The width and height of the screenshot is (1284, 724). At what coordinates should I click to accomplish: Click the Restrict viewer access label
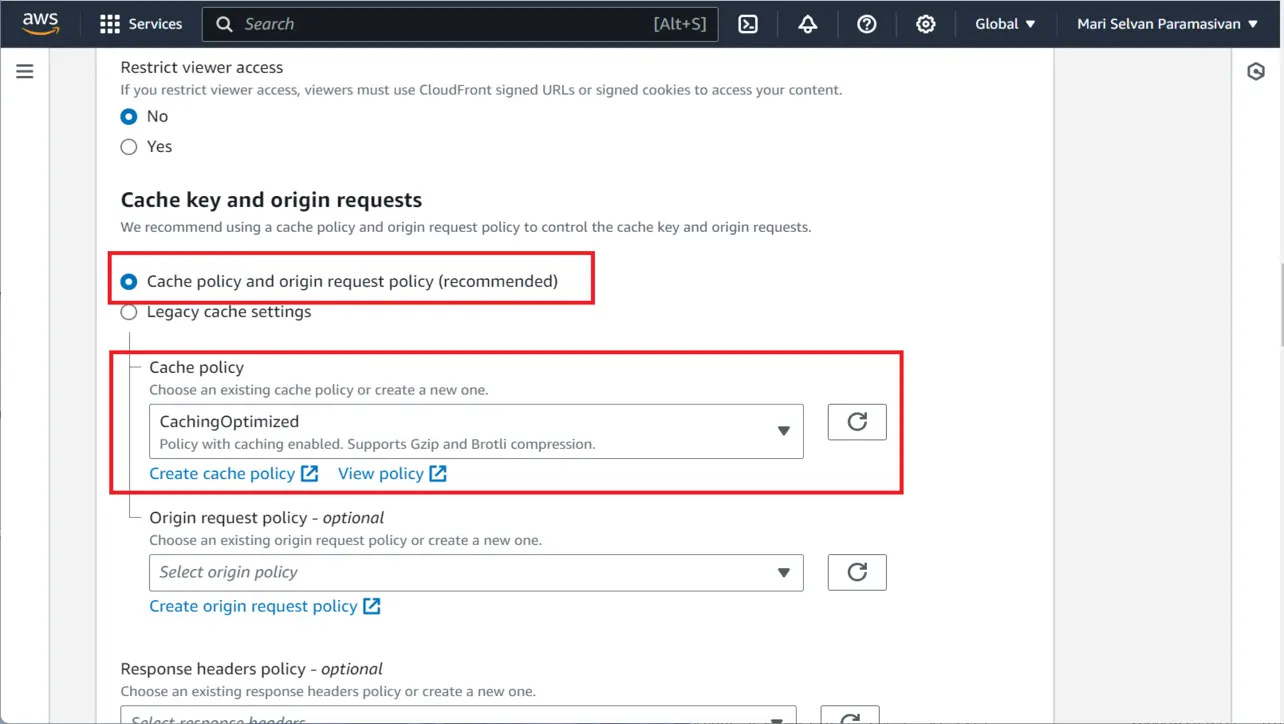(x=201, y=67)
